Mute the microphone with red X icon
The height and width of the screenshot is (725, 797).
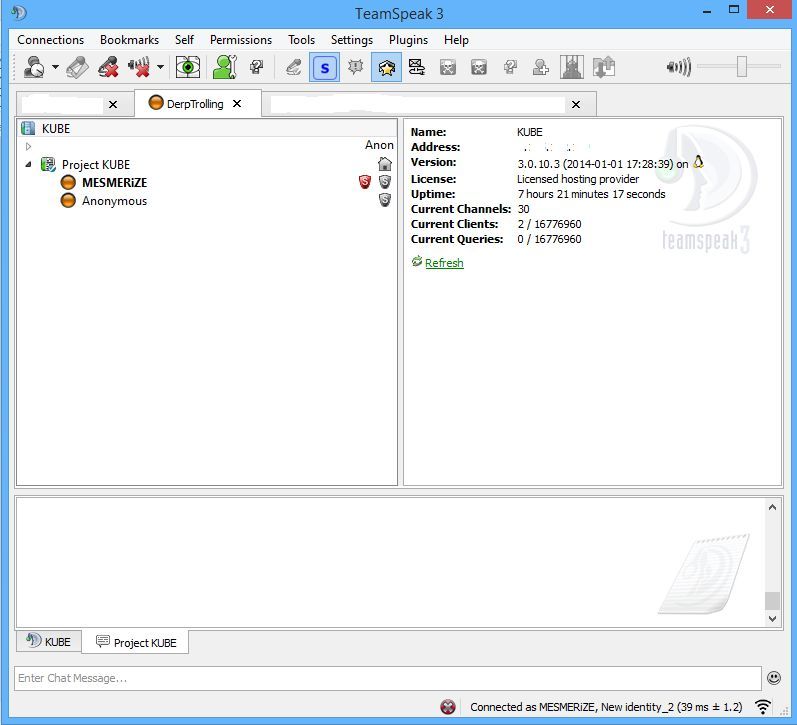[x=108, y=67]
